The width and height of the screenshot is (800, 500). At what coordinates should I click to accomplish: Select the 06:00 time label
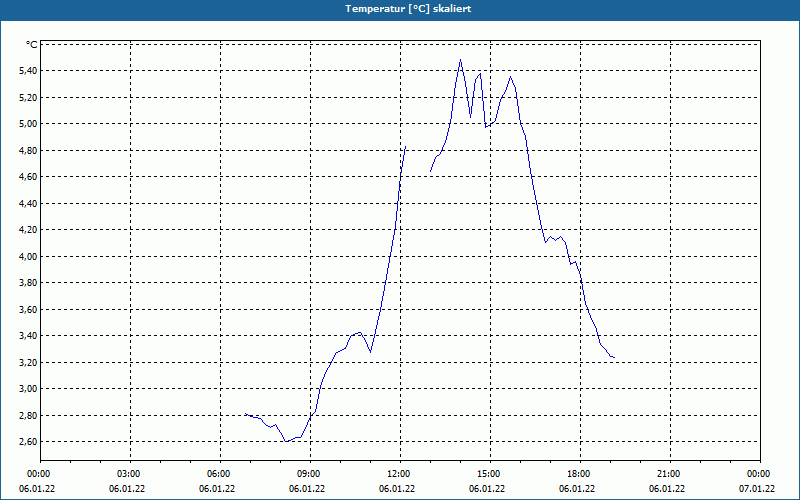pos(220,474)
